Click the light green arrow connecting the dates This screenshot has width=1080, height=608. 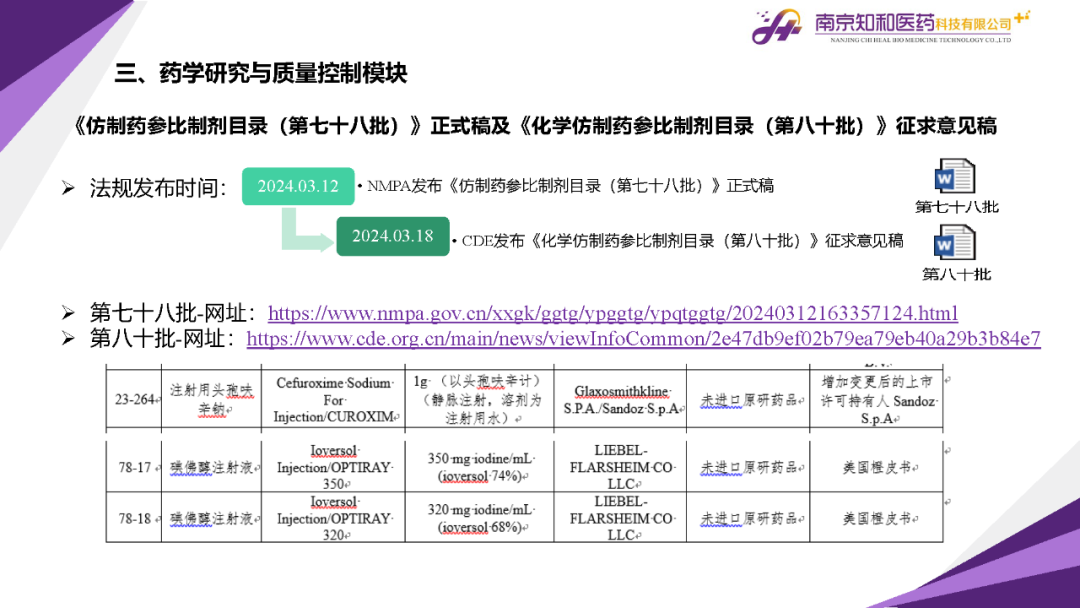coord(304,229)
